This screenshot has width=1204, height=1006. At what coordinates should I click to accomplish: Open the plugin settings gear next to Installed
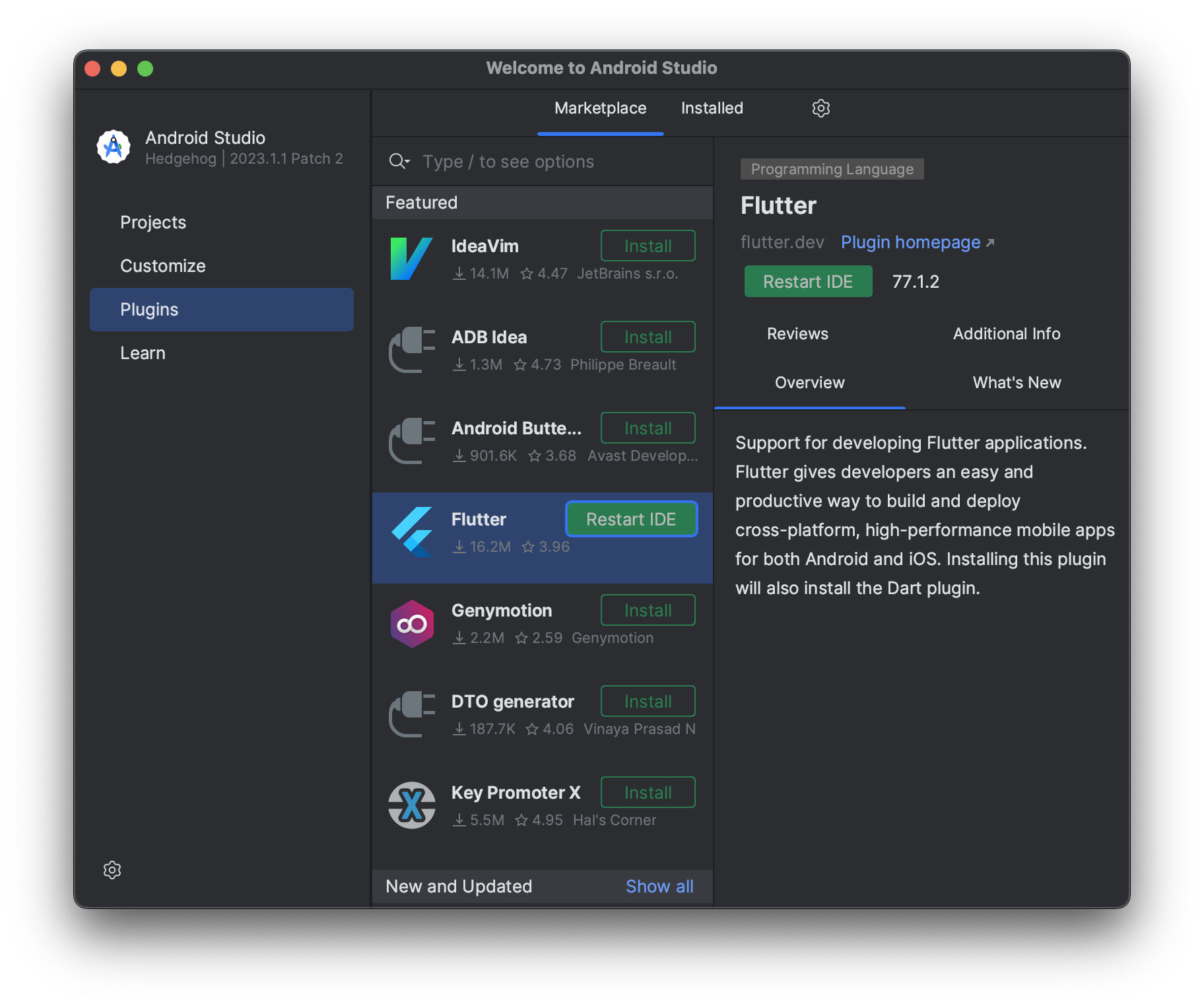pyautogui.click(x=820, y=108)
